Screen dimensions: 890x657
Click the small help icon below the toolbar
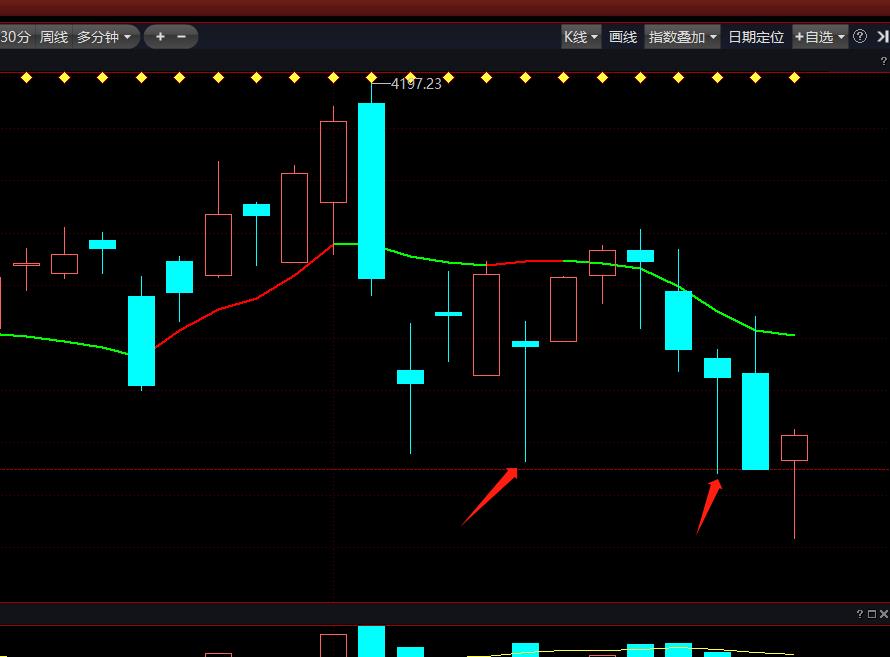[x=883, y=61]
